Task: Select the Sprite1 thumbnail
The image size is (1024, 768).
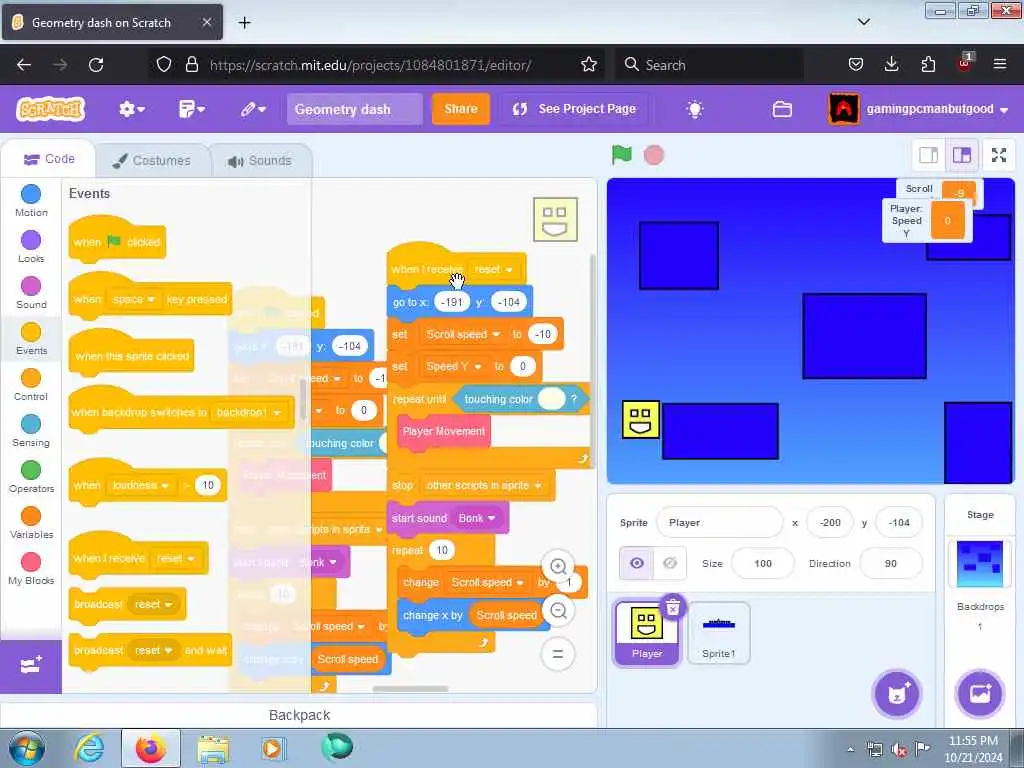Action: click(718, 633)
